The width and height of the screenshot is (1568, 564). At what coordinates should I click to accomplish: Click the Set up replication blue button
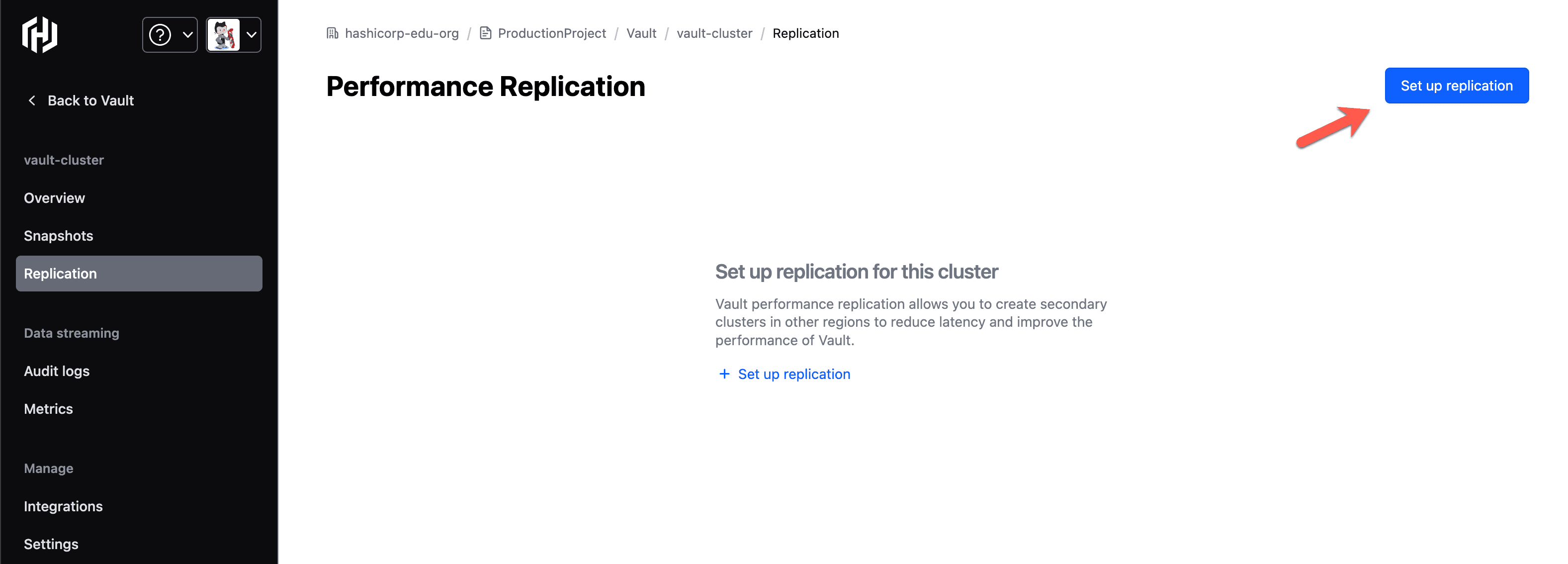[x=1457, y=85]
